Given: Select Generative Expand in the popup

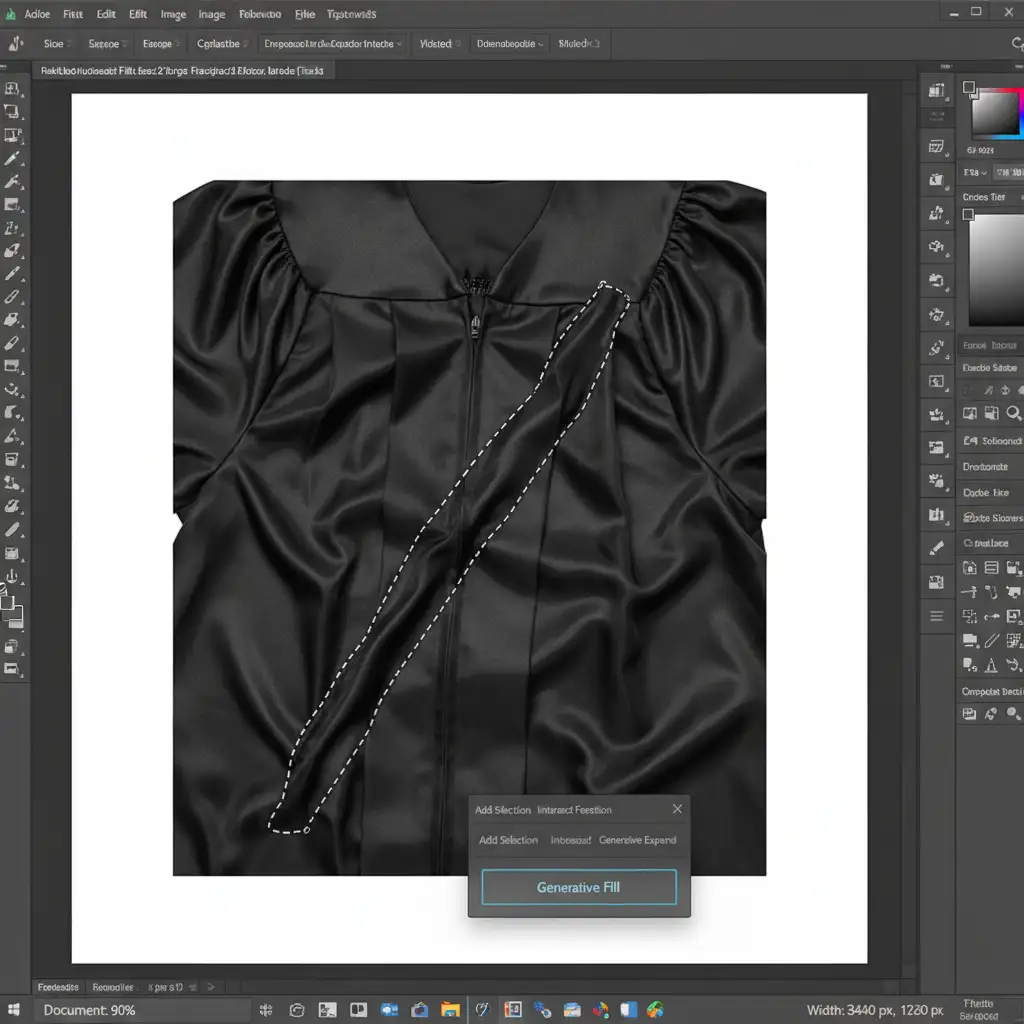Looking at the screenshot, I should [637, 840].
